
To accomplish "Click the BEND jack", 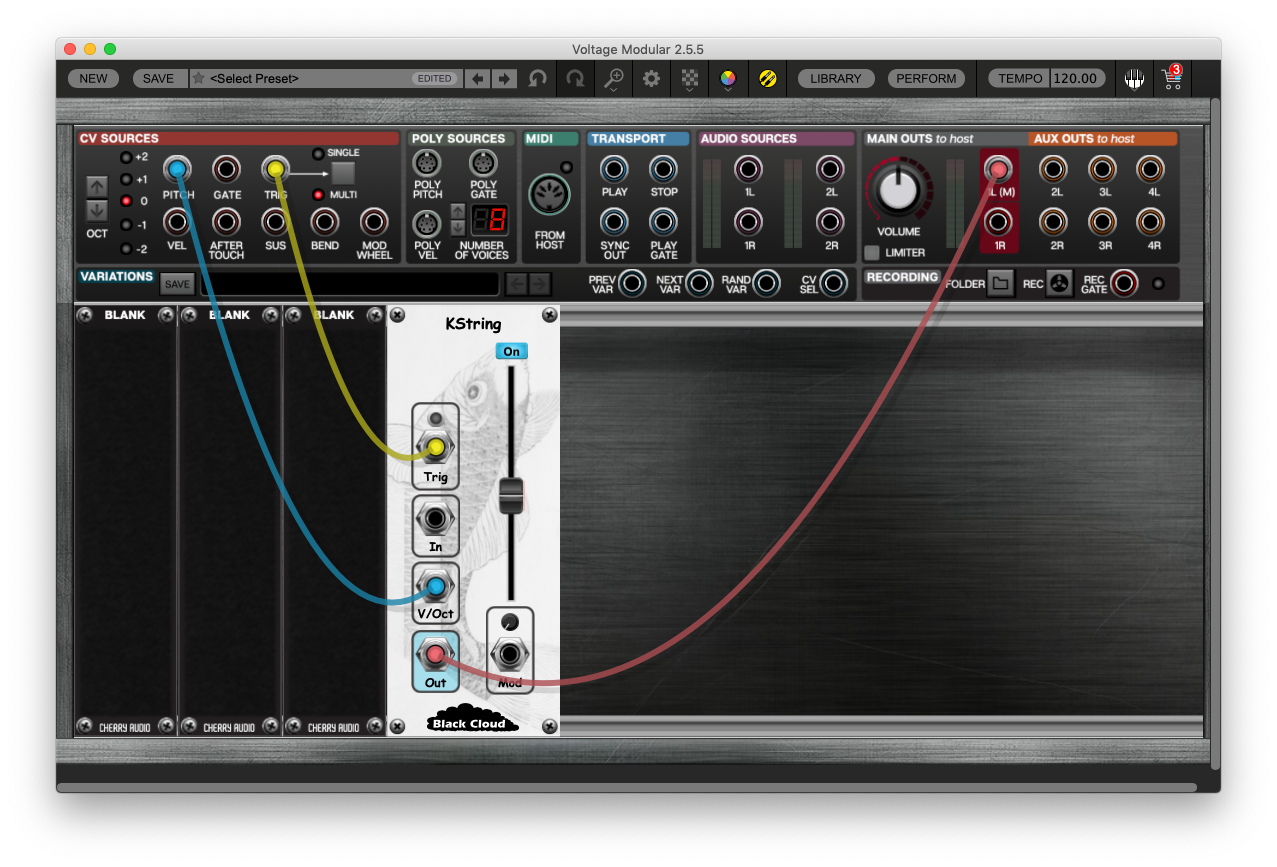I will [324, 222].
